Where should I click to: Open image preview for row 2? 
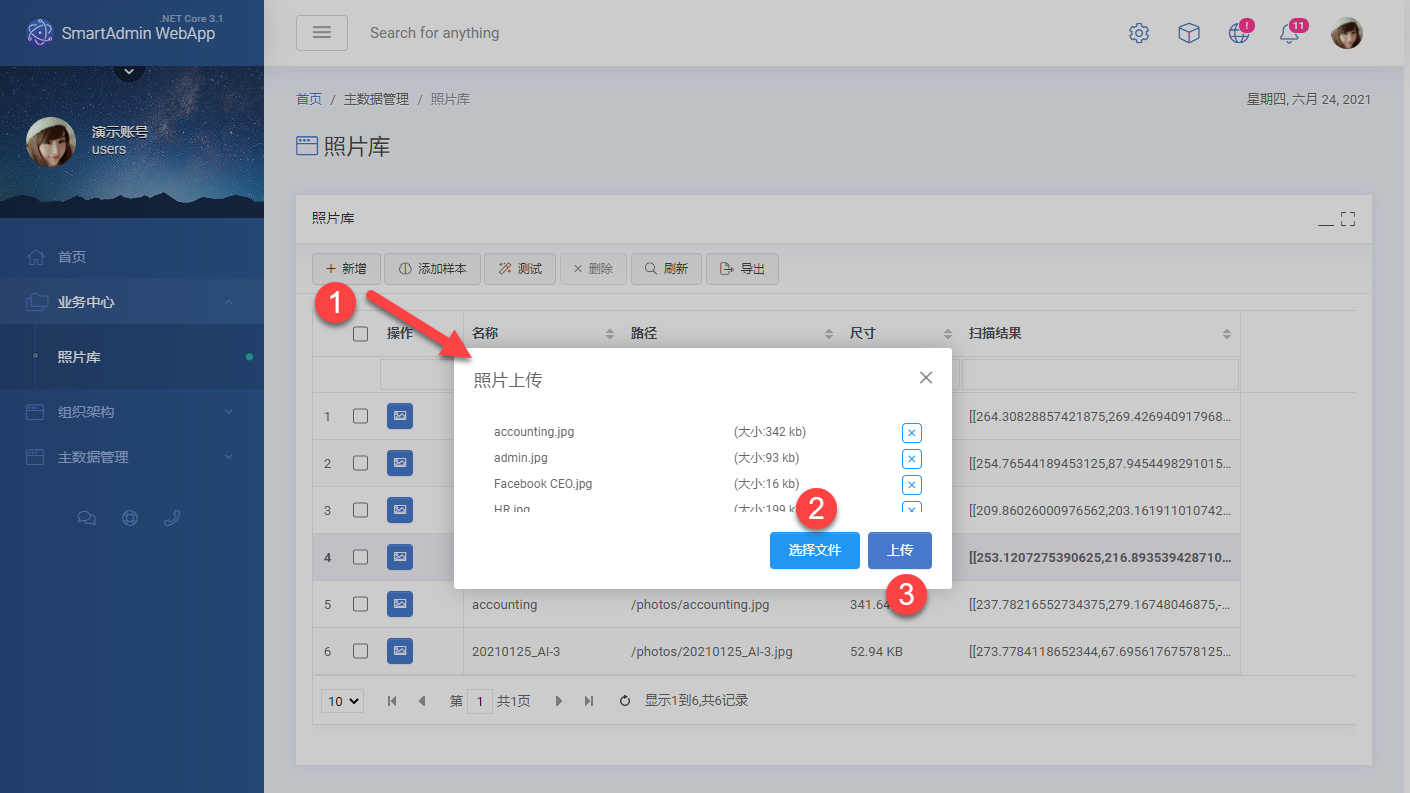coord(400,463)
